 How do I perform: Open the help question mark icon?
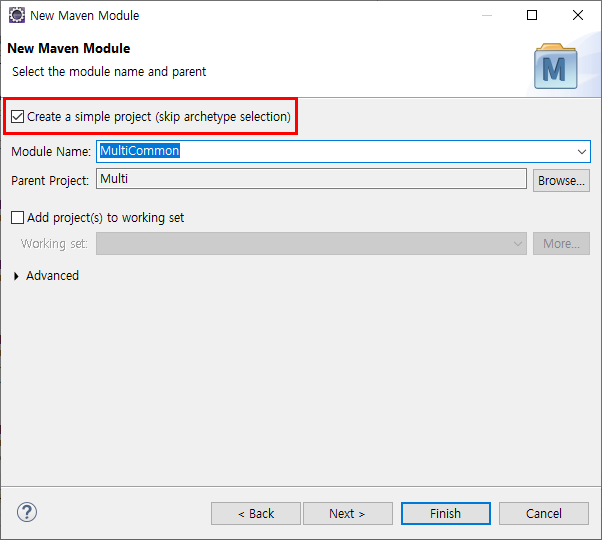tap(27, 512)
